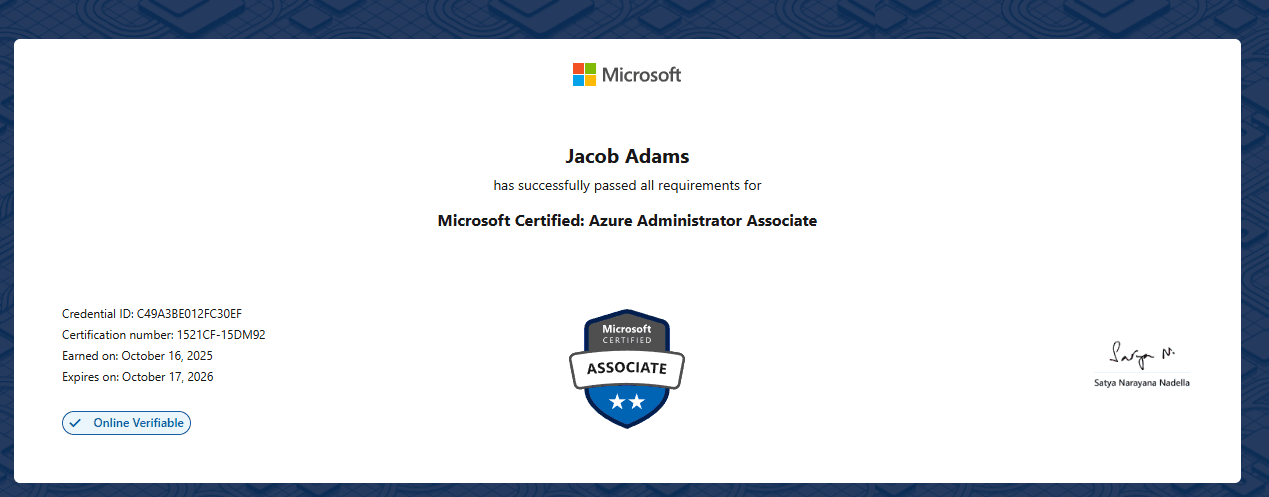Click the checkmark in Online Verifiable
1269x497 pixels.
coord(75,423)
